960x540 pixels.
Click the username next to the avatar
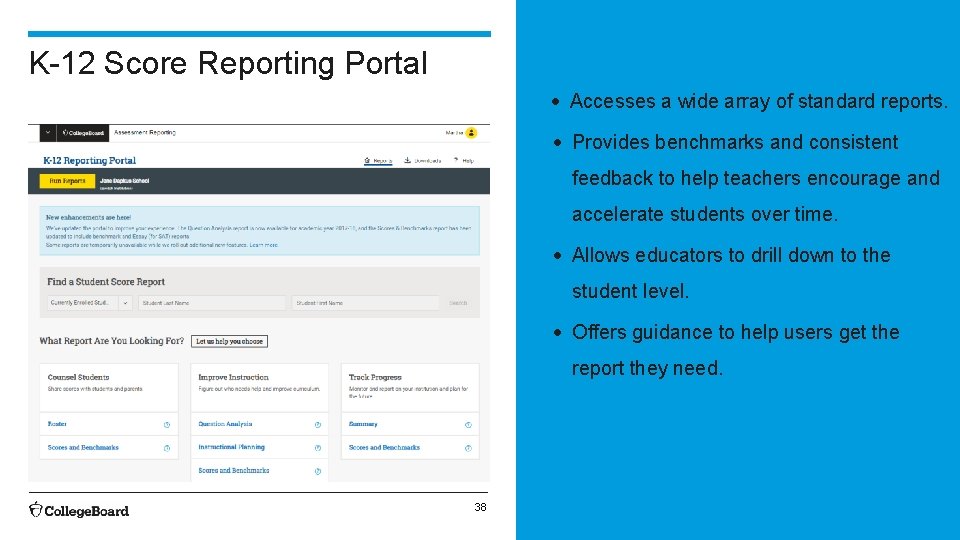click(x=454, y=133)
